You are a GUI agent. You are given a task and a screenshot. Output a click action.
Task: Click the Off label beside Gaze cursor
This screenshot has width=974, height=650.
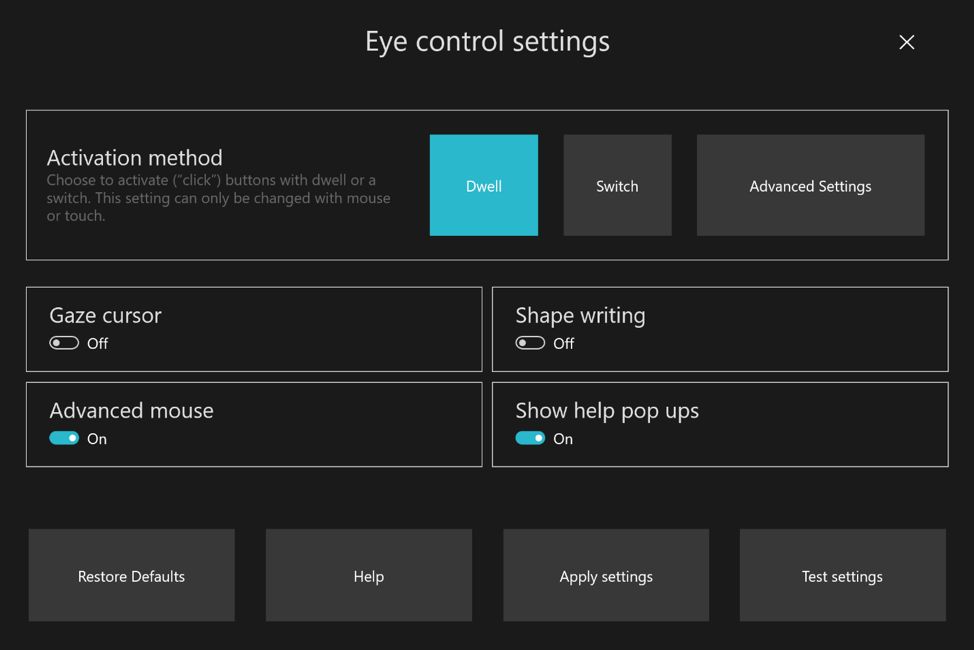point(95,343)
